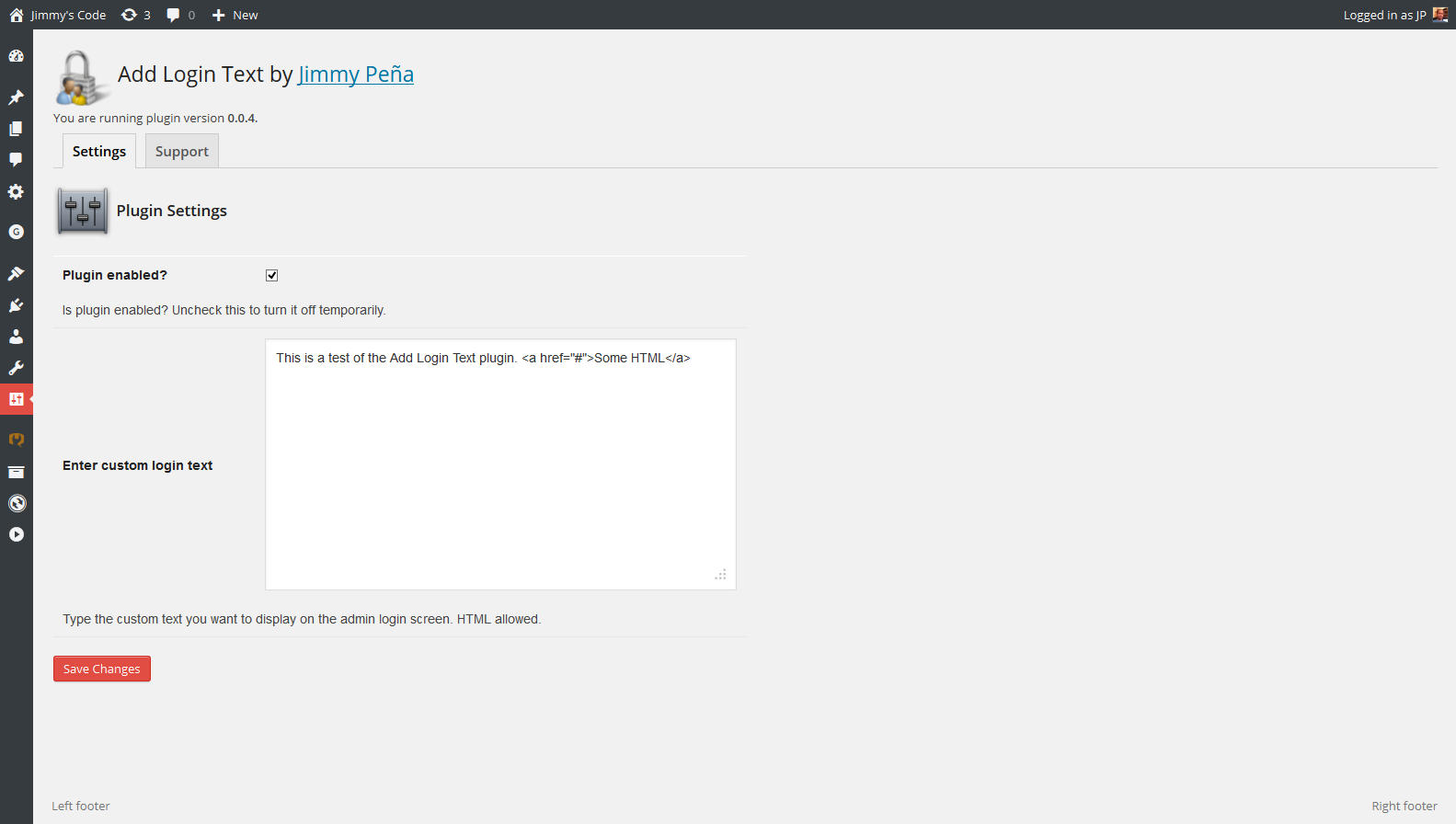Click inside the custom login text area
1456x824 pixels.
tap(500, 464)
